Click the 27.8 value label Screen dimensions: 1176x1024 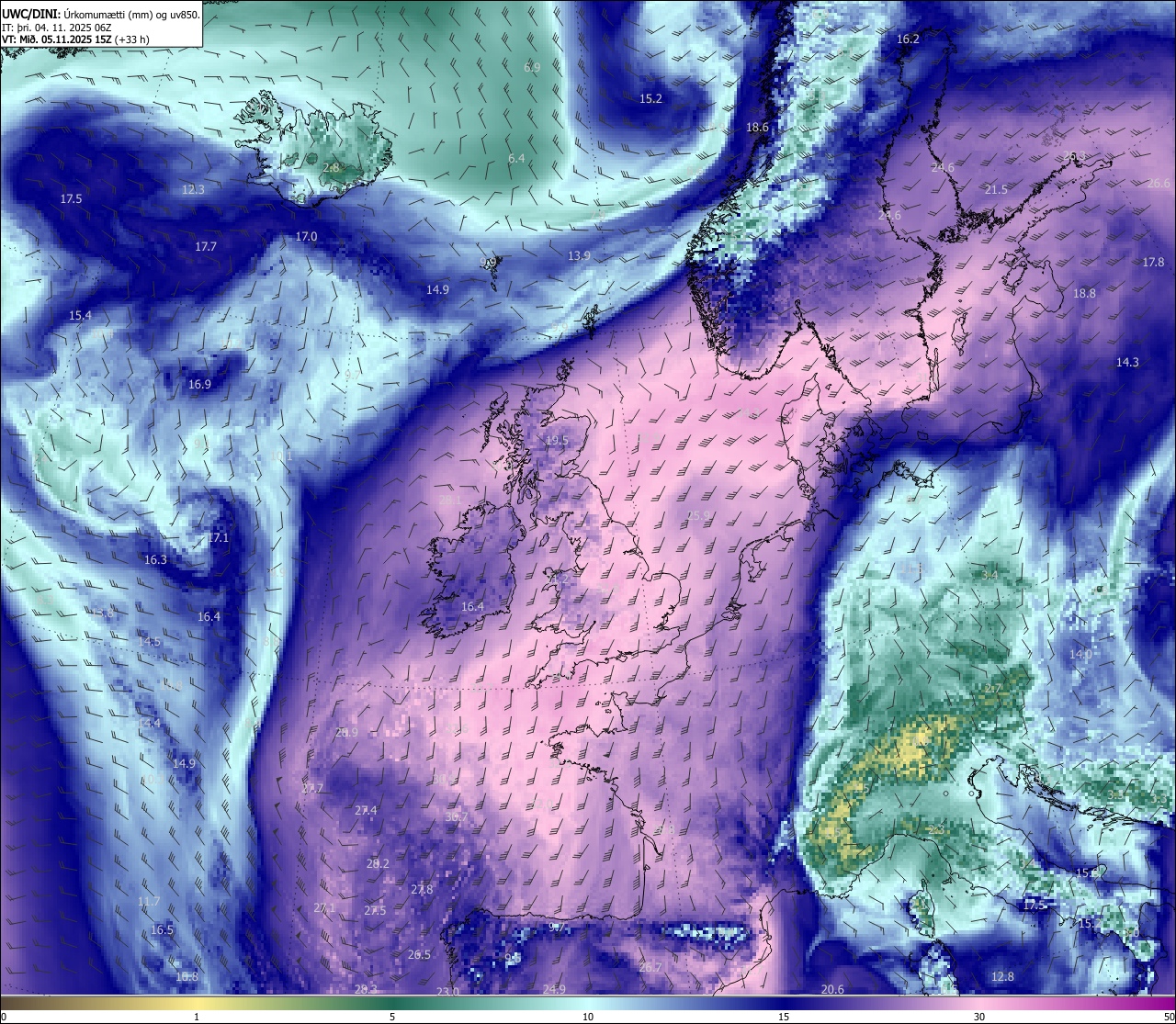tap(422, 889)
